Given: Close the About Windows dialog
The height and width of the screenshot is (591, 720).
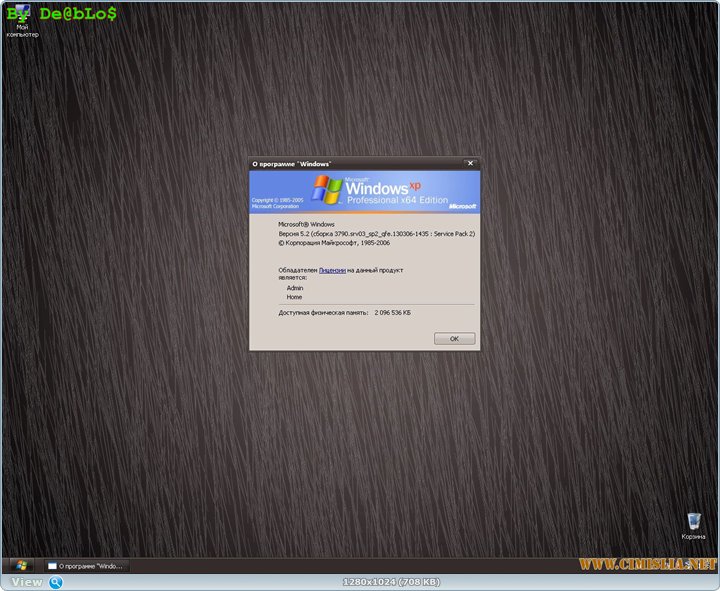Looking at the screenshot, I should [470, 163].
